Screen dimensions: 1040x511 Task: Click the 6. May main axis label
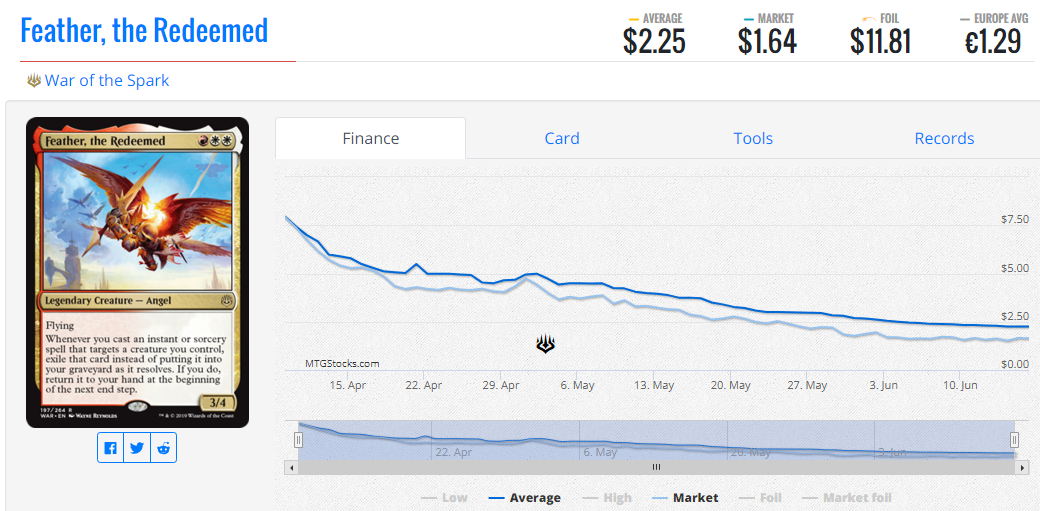pos(577,385)
